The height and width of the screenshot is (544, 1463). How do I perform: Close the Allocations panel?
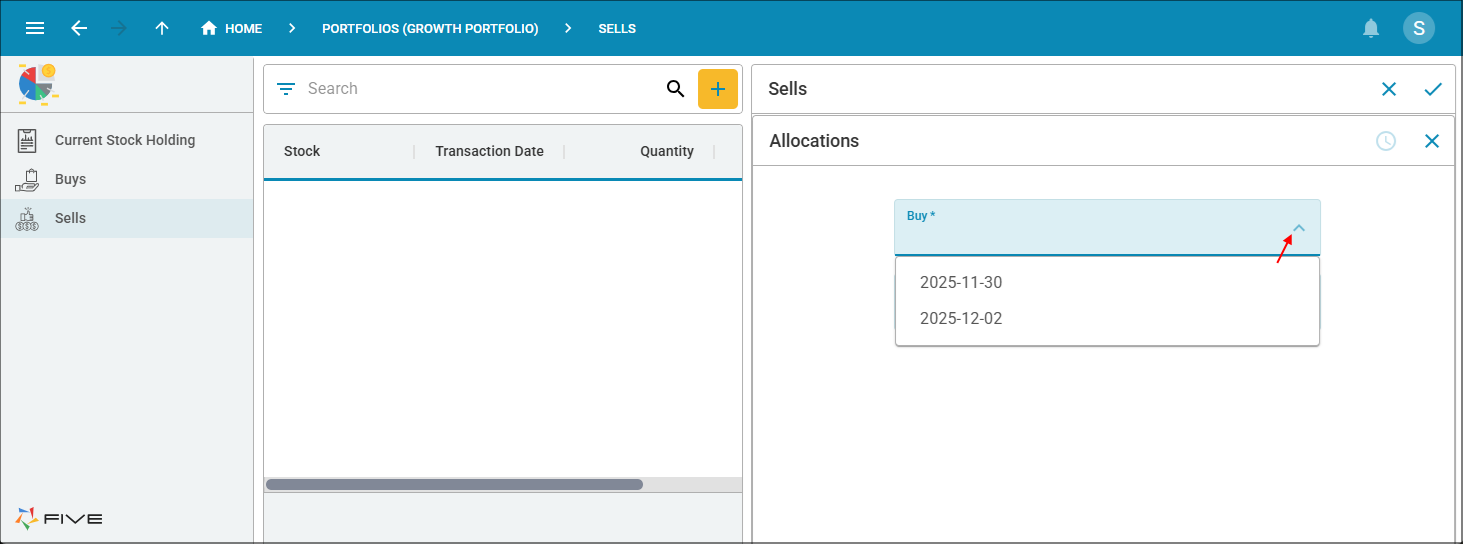click(1431, 141)
